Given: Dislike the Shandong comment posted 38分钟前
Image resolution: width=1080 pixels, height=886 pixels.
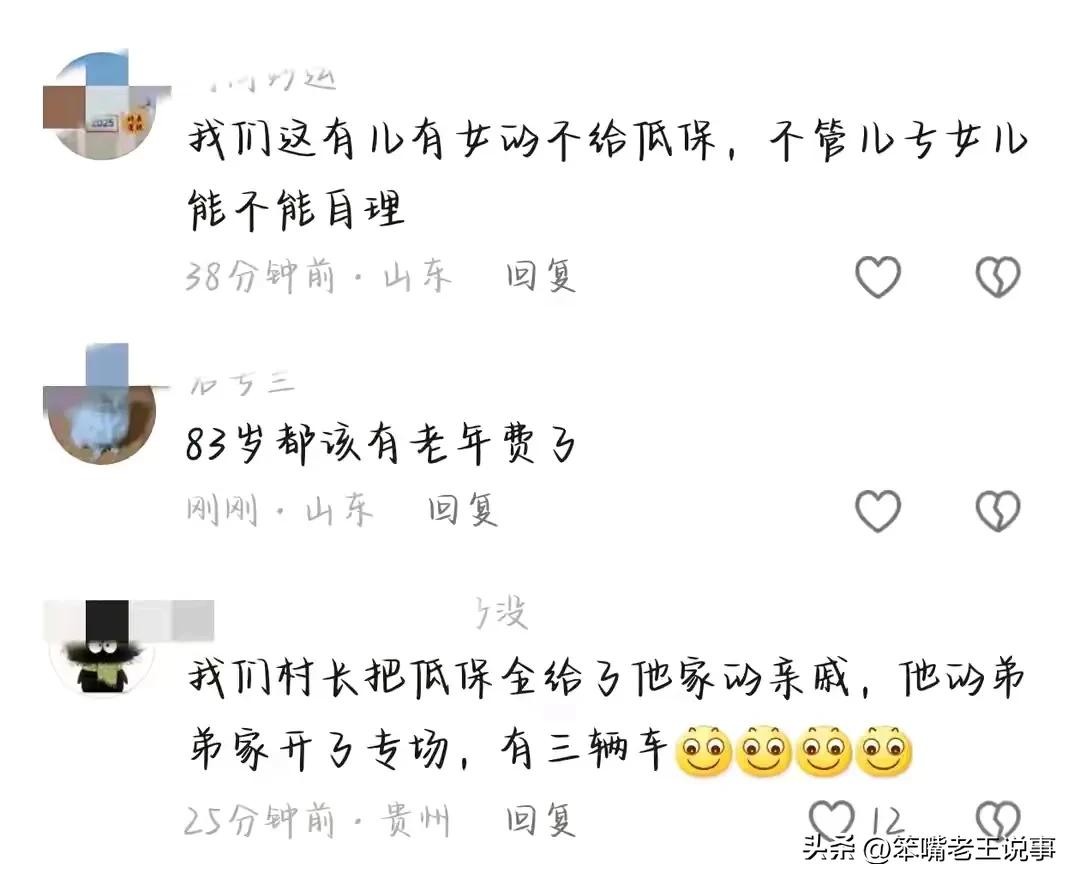Looking at the screenshot, I should tap(997, 276).
